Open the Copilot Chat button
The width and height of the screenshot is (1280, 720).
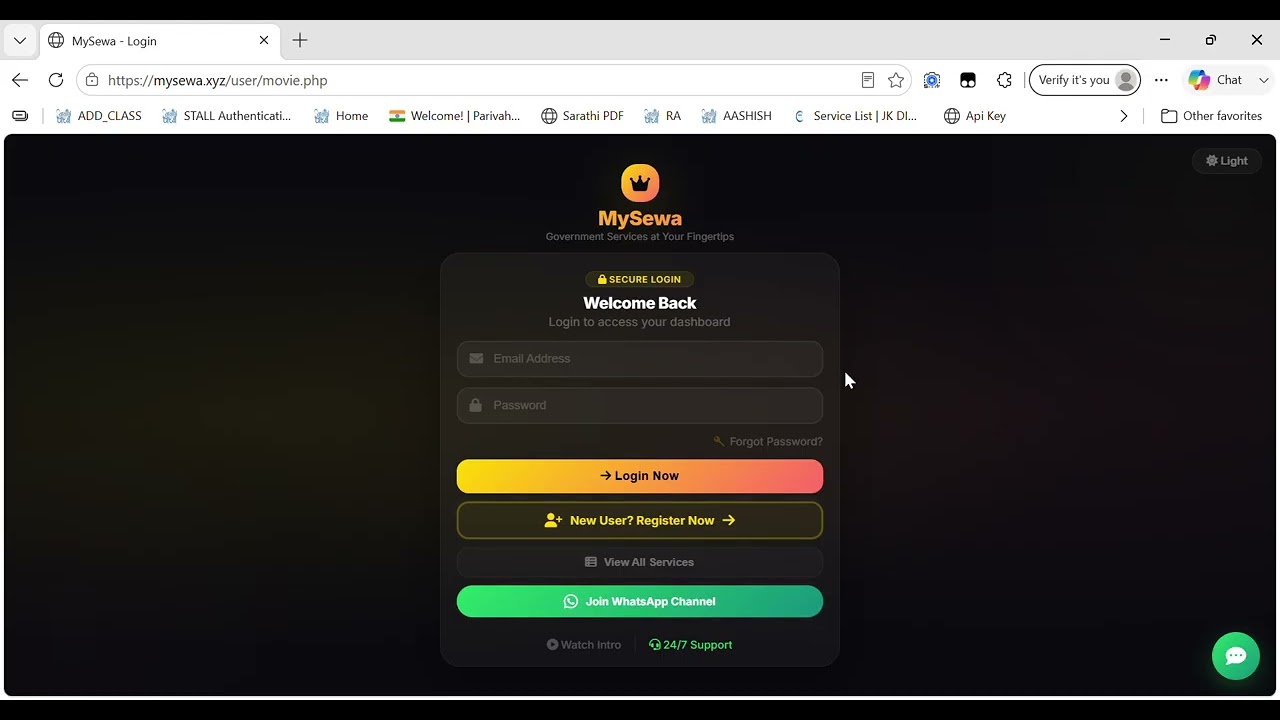click(1215, 80)
